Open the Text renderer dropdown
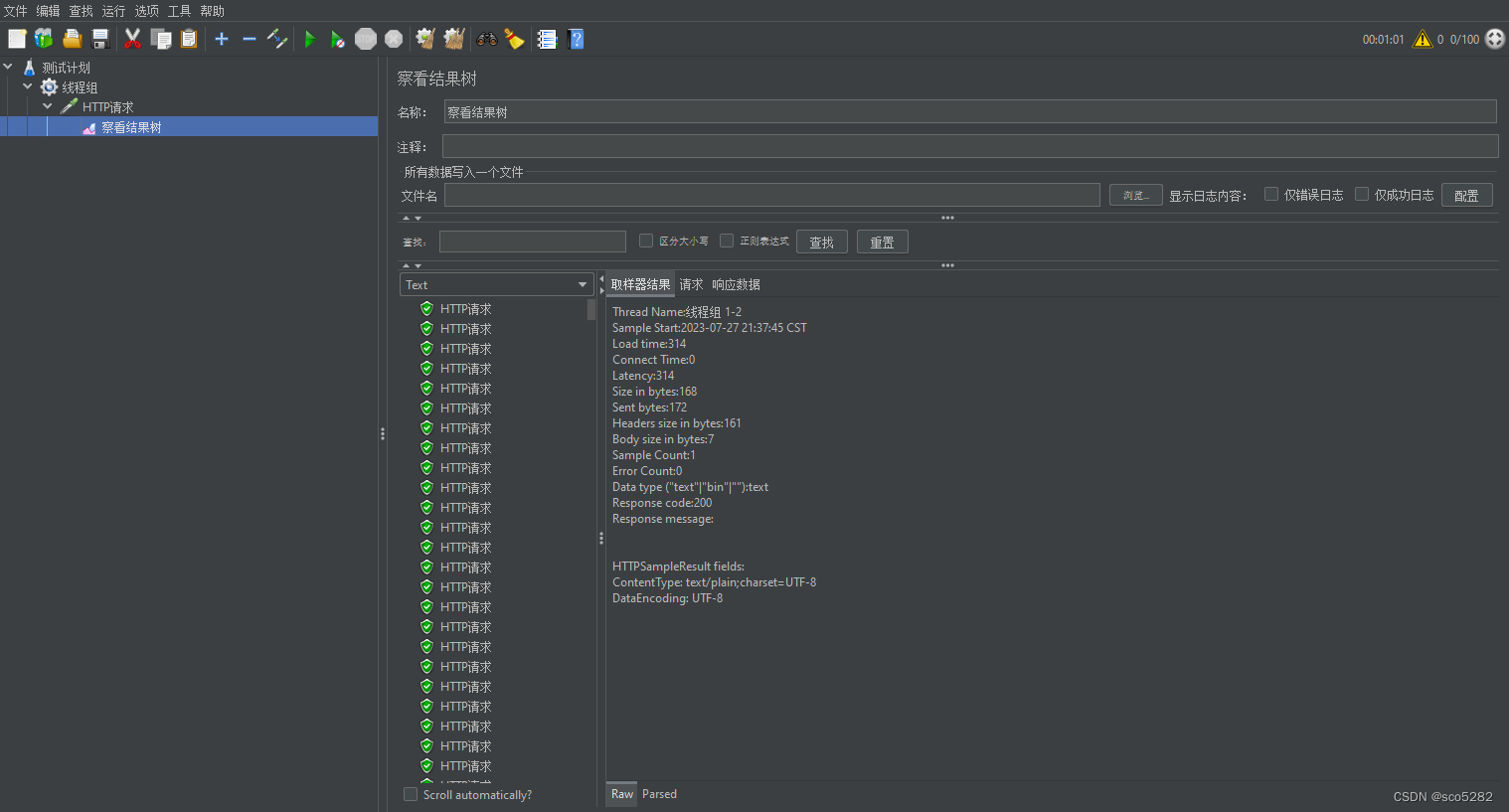Screen dimensions: 1509x812 (496, 284)
